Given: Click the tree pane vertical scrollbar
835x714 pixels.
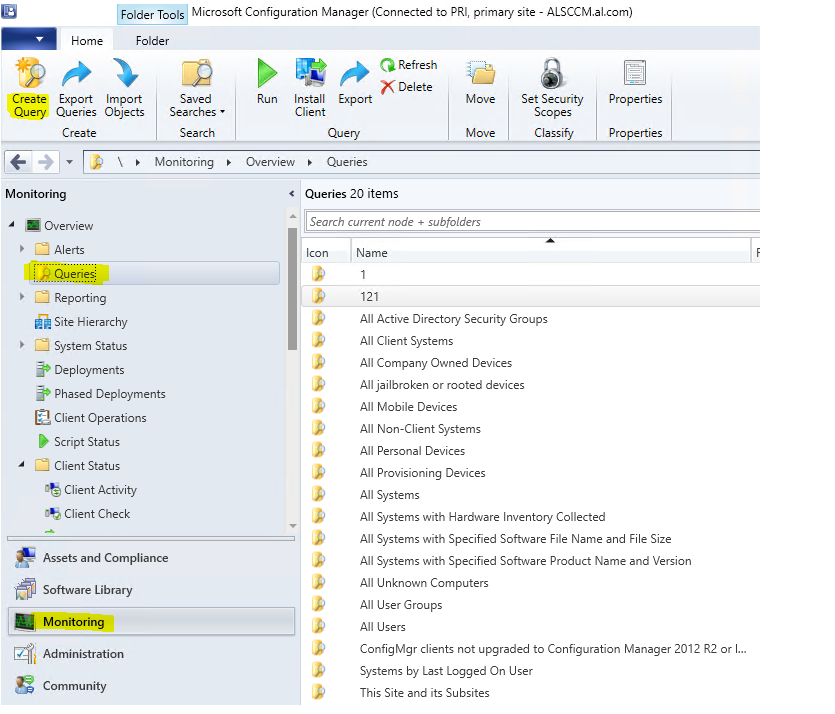Looking at the screenshot, I should (x=292, y=289).
